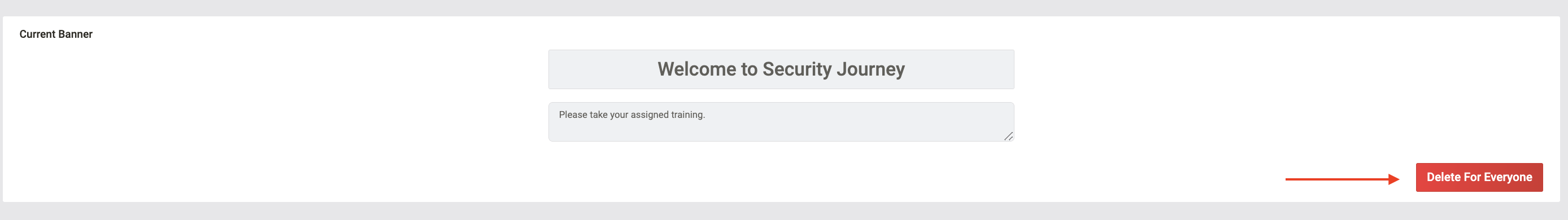Screen dimensions: 1568x220
Task: Click blank message area right of training.
Action: pyautogui.click(x=852, y=115)
